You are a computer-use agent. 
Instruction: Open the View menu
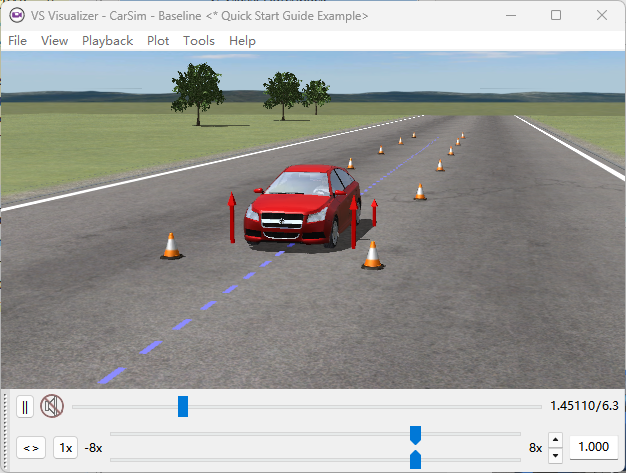coord(55,41)
